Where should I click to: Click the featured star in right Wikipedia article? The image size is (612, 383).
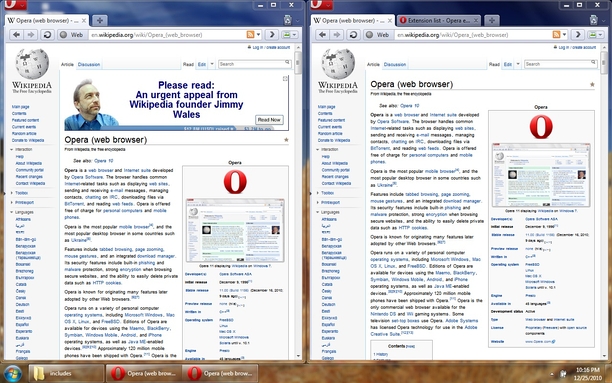(592, 84)
